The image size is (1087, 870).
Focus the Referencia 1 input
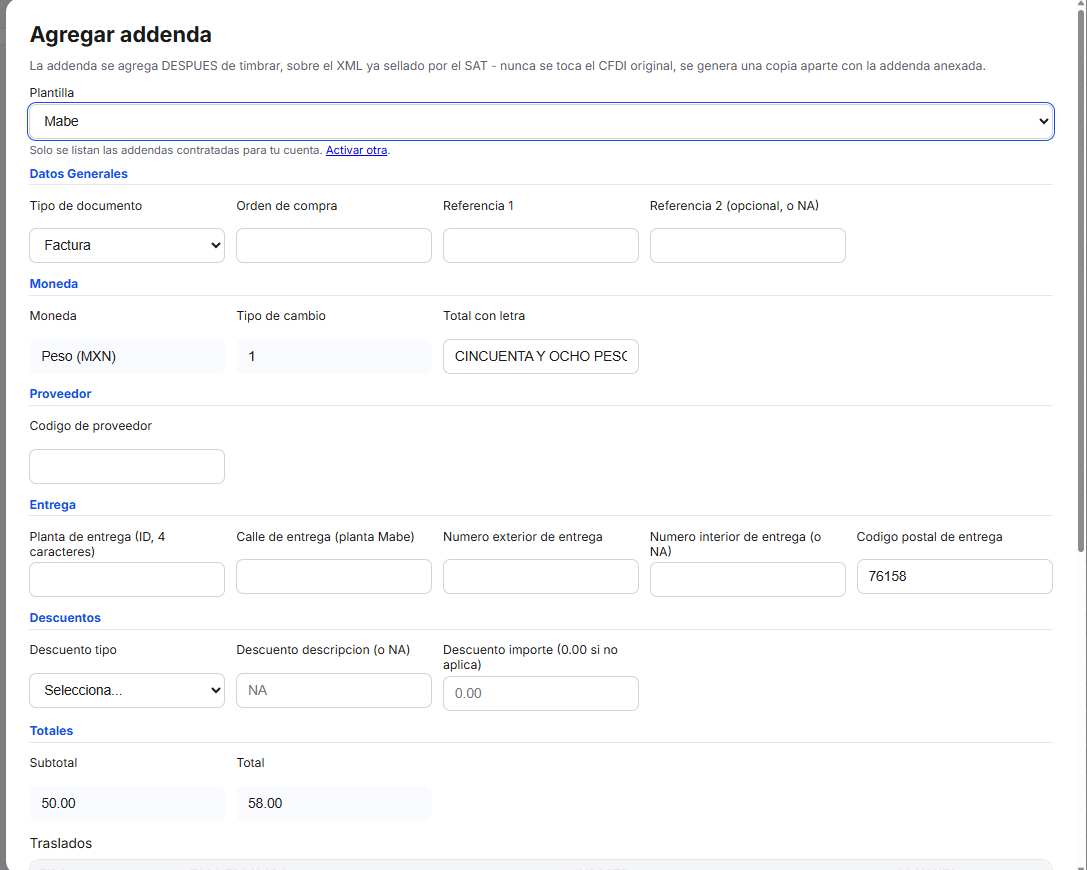[541, 245]
